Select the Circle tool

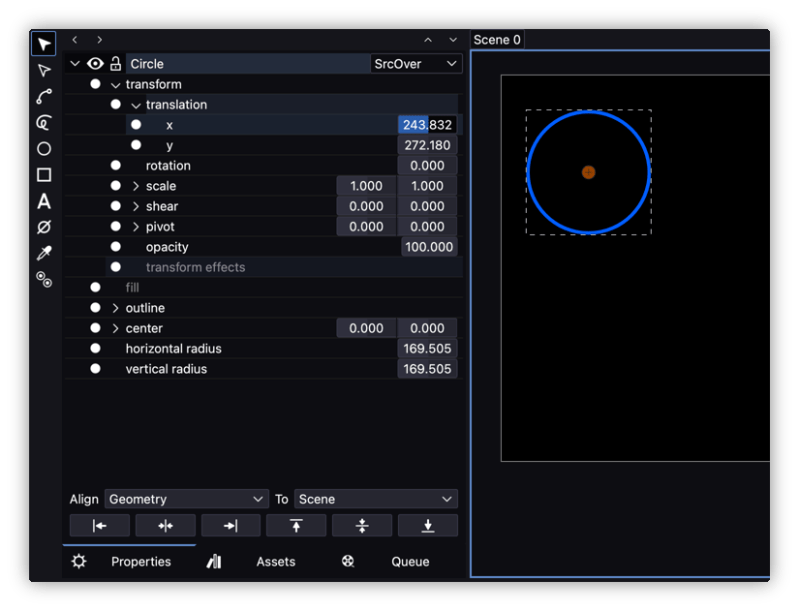point(44,149)
